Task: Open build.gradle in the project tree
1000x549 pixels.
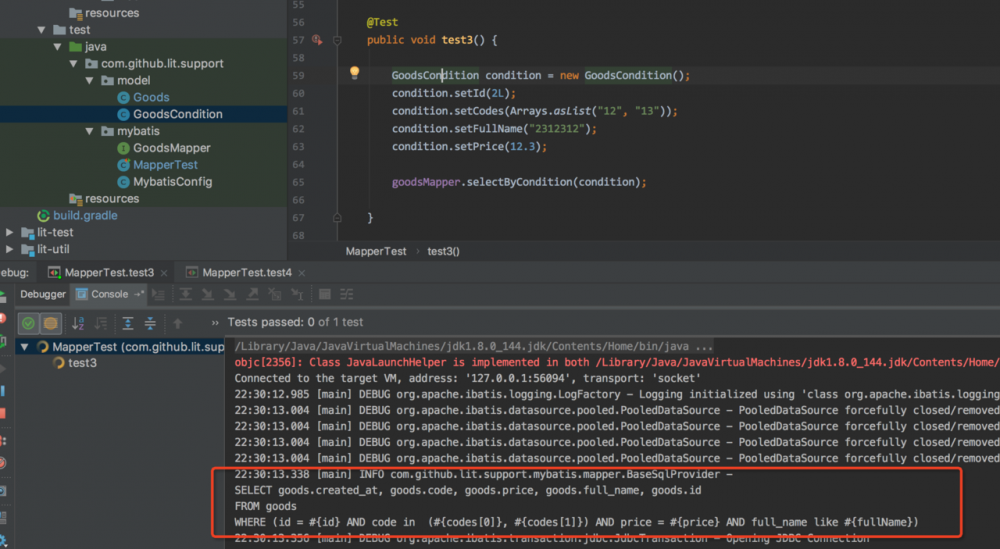Action: tap(84, 215)
